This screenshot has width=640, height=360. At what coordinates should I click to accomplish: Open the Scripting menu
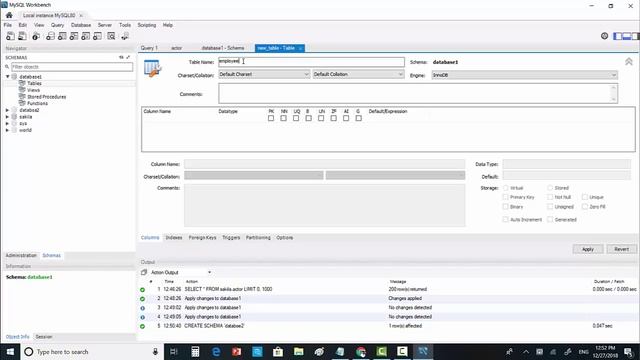(x=147, y=25)
